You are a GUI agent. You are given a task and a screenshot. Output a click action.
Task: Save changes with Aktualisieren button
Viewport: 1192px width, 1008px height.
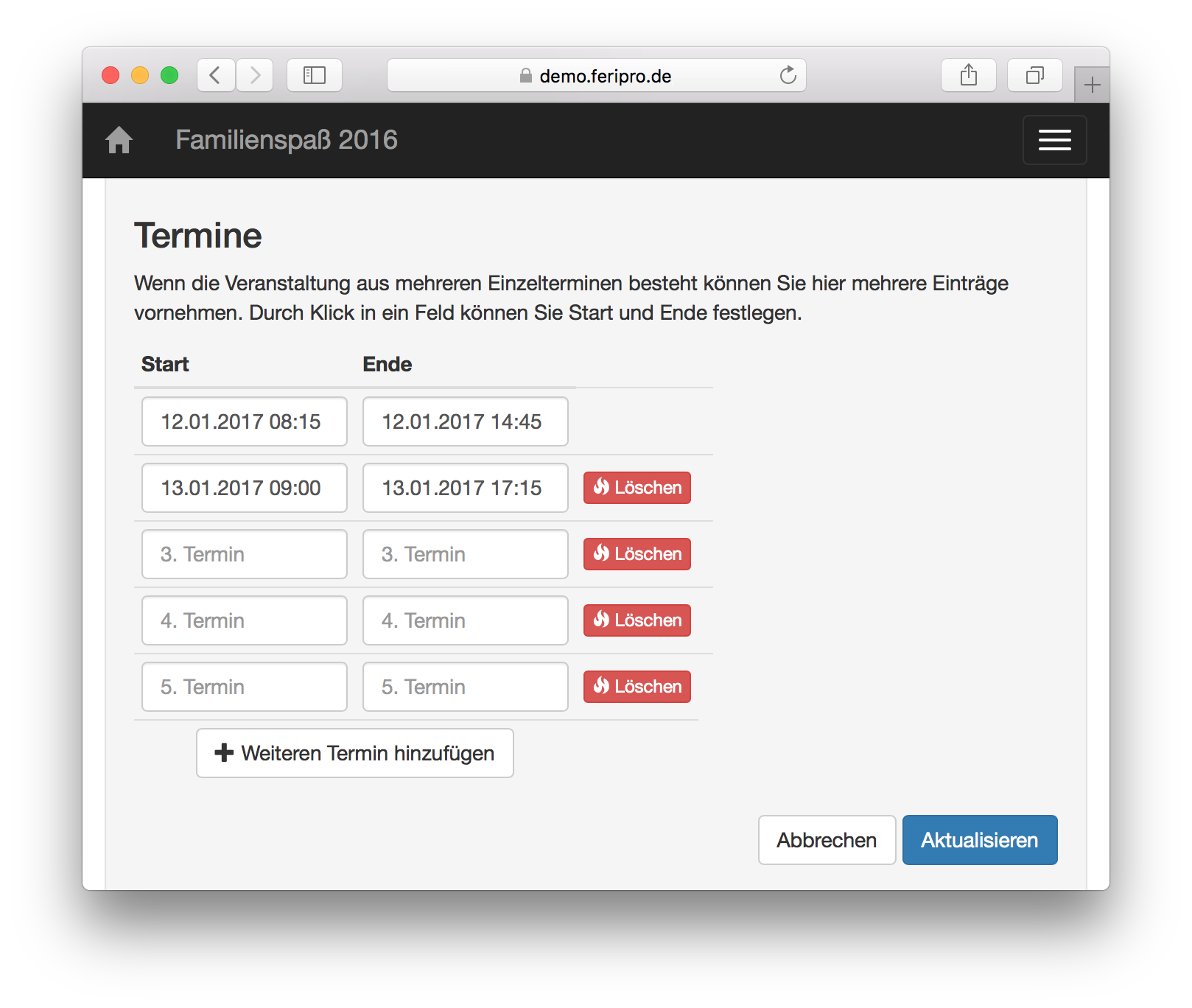979,840
